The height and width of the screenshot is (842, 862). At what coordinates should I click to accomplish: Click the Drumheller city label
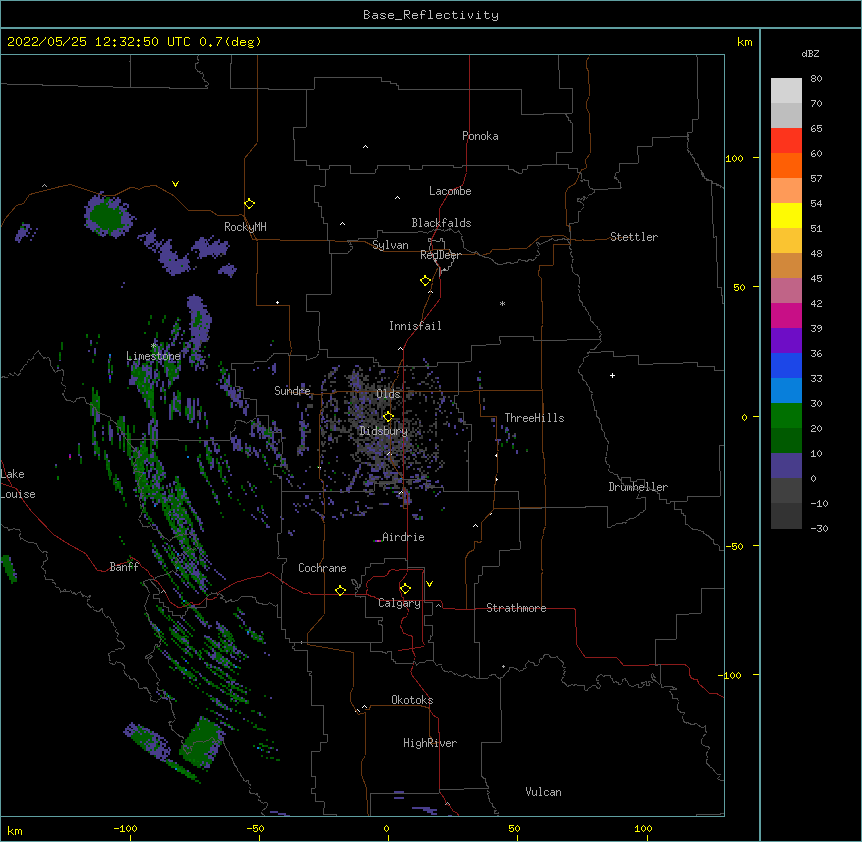tap(638, 487)
